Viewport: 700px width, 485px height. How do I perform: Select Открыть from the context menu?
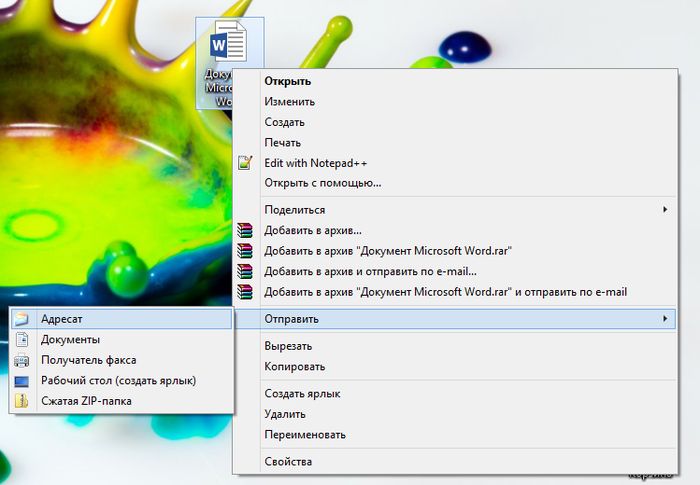(x=288, y=81)
